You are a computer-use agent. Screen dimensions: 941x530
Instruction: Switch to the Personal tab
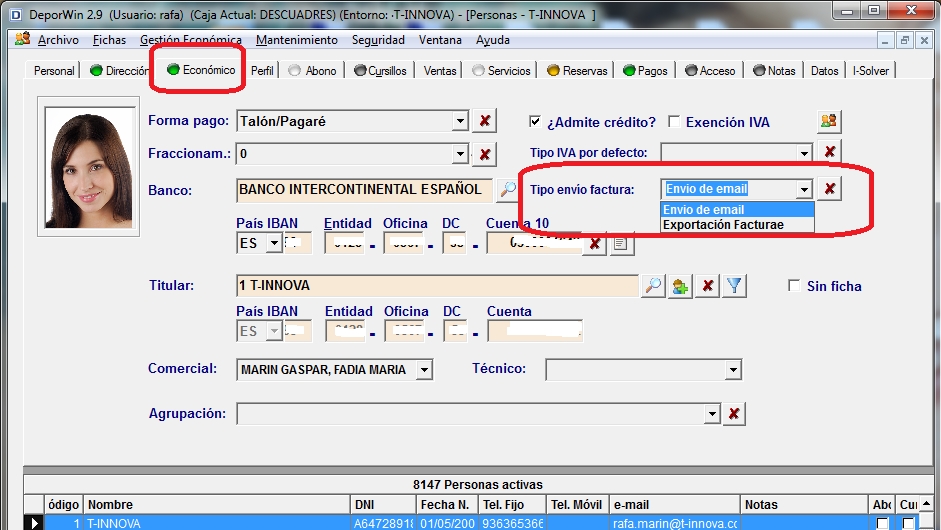click(54, 71)
